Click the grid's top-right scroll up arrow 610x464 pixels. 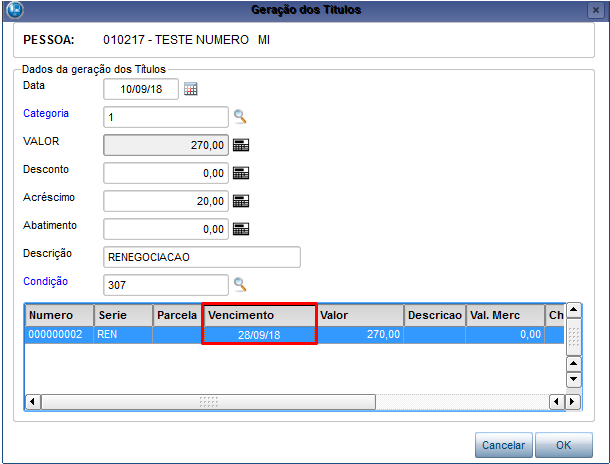pyautogui.click(x=574, y=310)
